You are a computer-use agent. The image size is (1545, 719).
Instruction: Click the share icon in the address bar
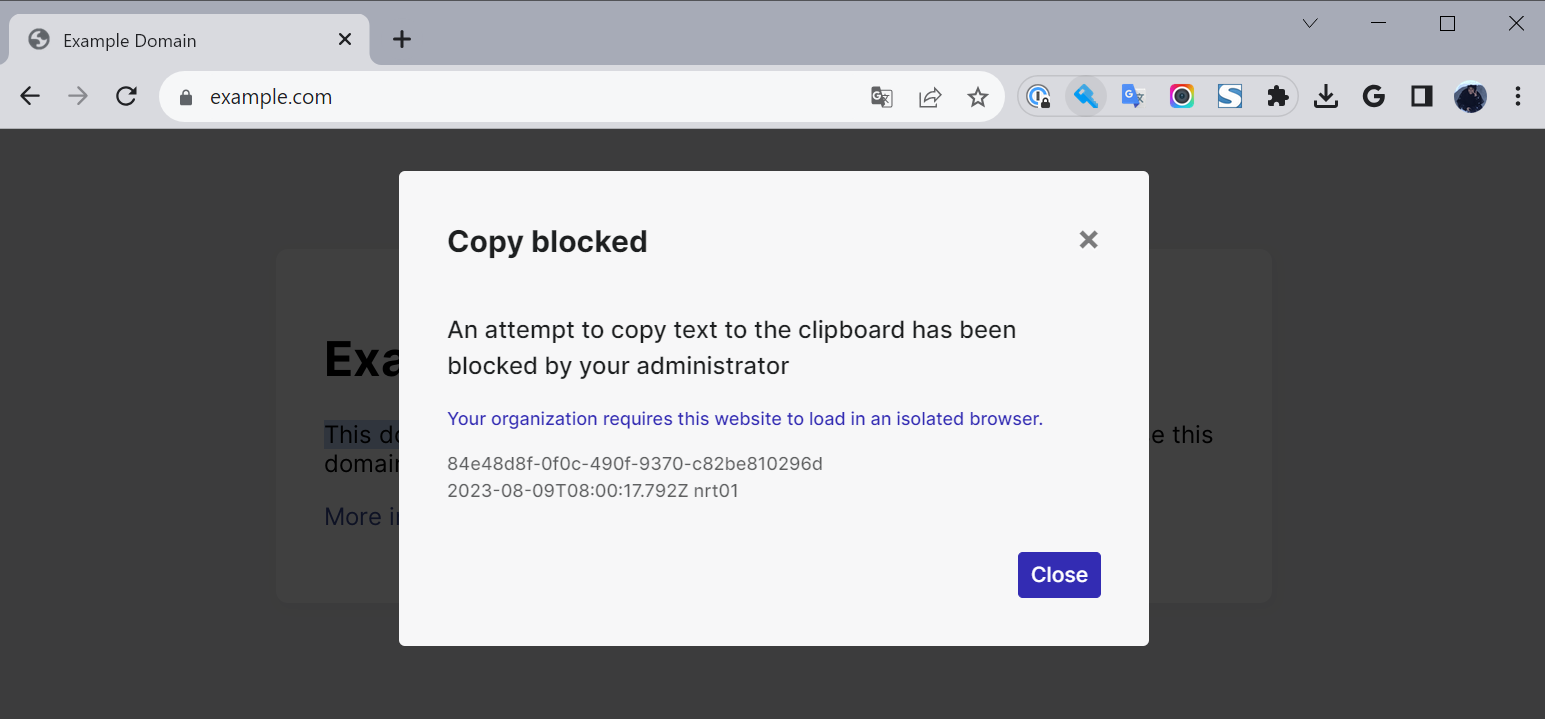pyautogui.click(x=930, y=96)
